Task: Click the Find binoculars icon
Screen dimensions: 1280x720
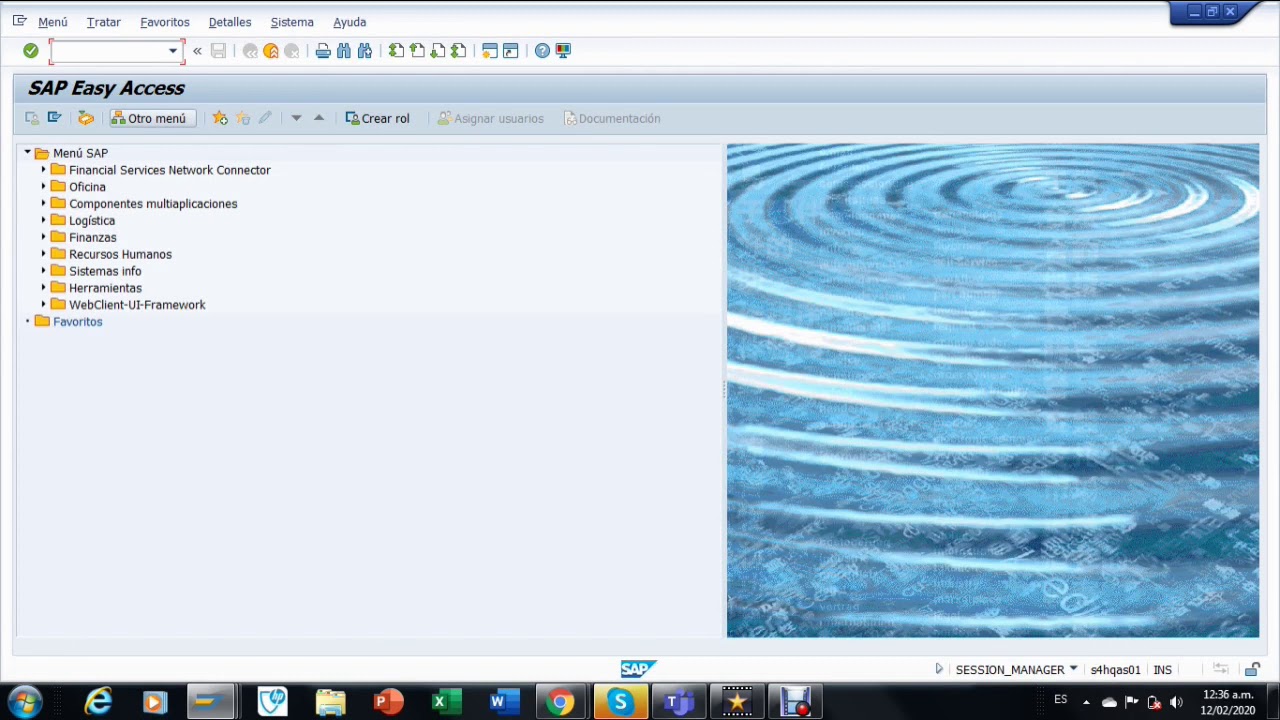Action: click(344, 51)
